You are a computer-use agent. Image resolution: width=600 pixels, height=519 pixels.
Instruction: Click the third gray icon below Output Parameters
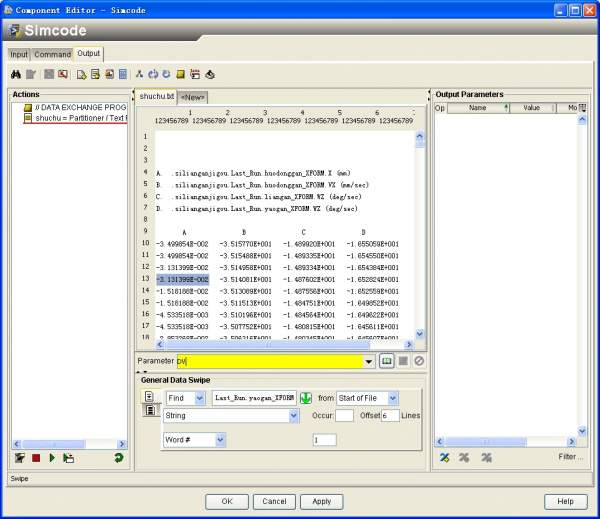[x=486, y=457]
